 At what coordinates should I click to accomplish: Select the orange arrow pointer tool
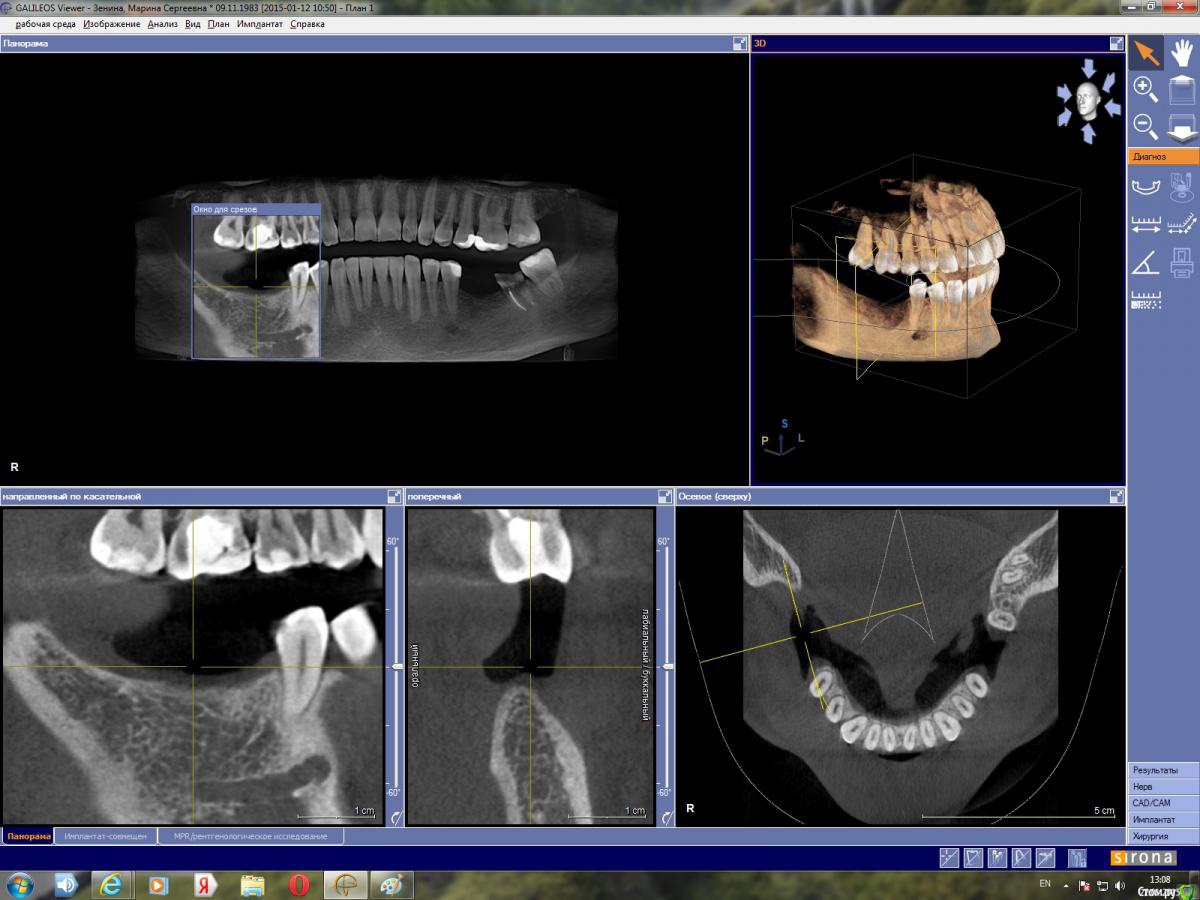1146,53
